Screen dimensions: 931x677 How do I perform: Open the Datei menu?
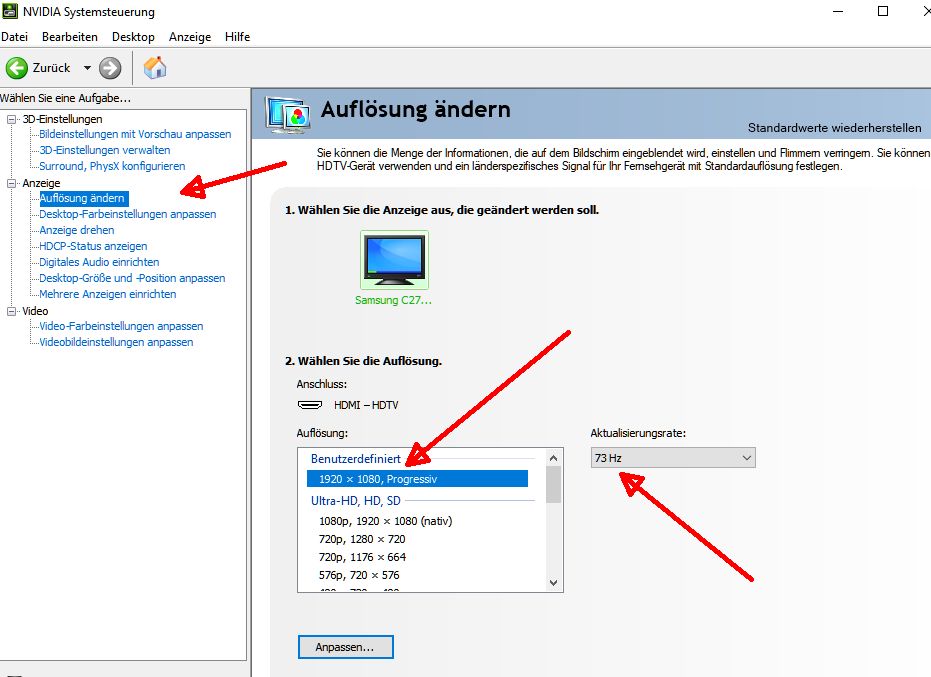coord(15,37)
